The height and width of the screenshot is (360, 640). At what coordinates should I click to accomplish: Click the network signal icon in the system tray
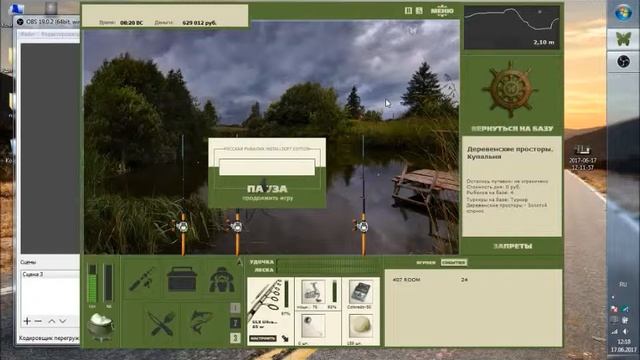[x=614, y=331]
